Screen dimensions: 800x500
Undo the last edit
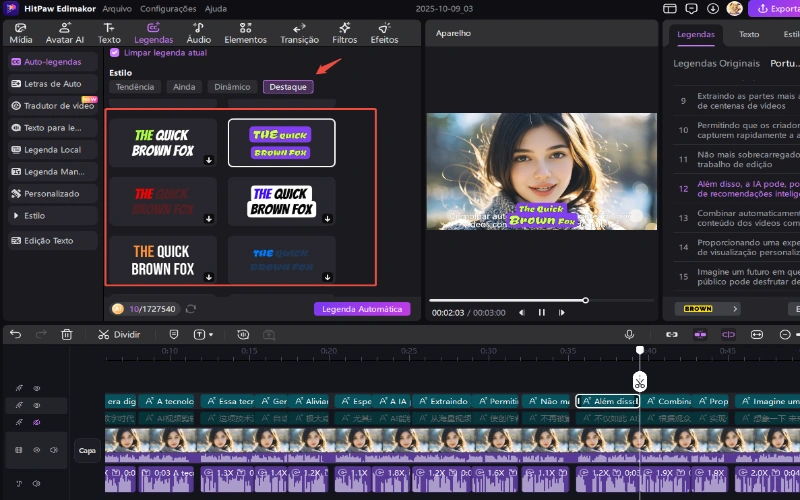tap(15, 334)
